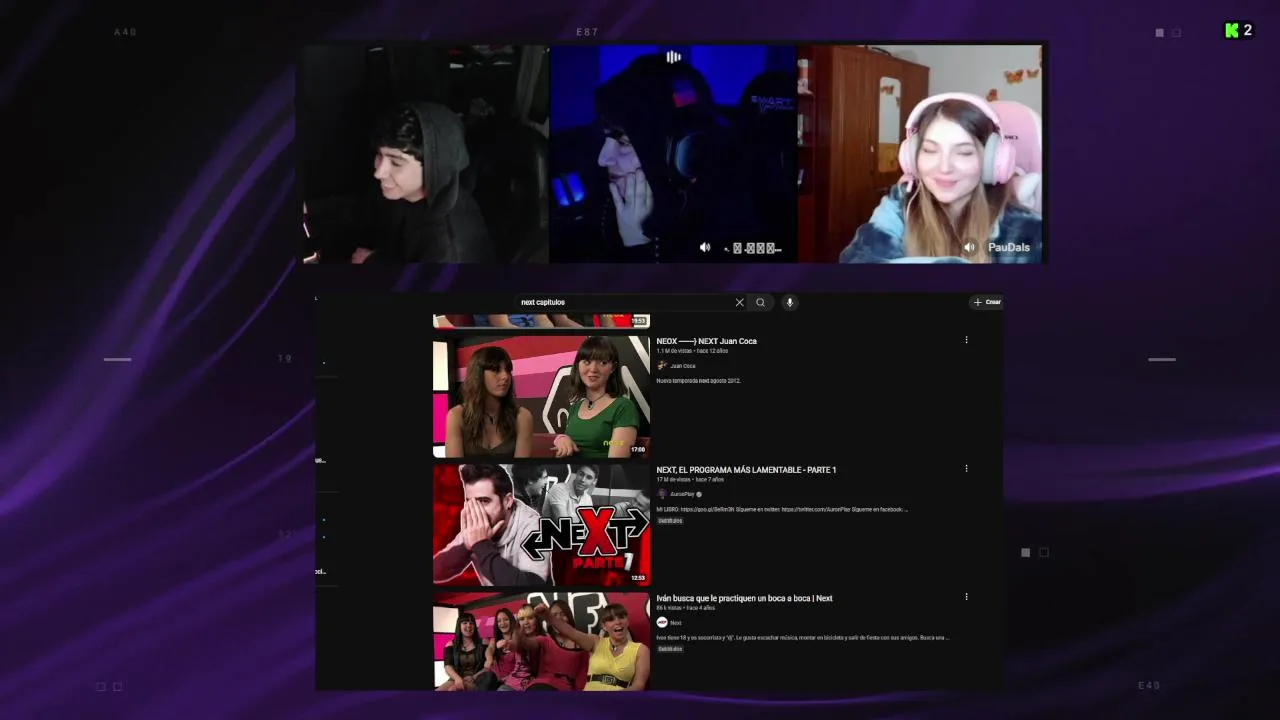The image size is (1280, 720).
Task: Open EL PROGRAMA MÁS LAMENTABLE thumbnail
Action: [541, 524]
